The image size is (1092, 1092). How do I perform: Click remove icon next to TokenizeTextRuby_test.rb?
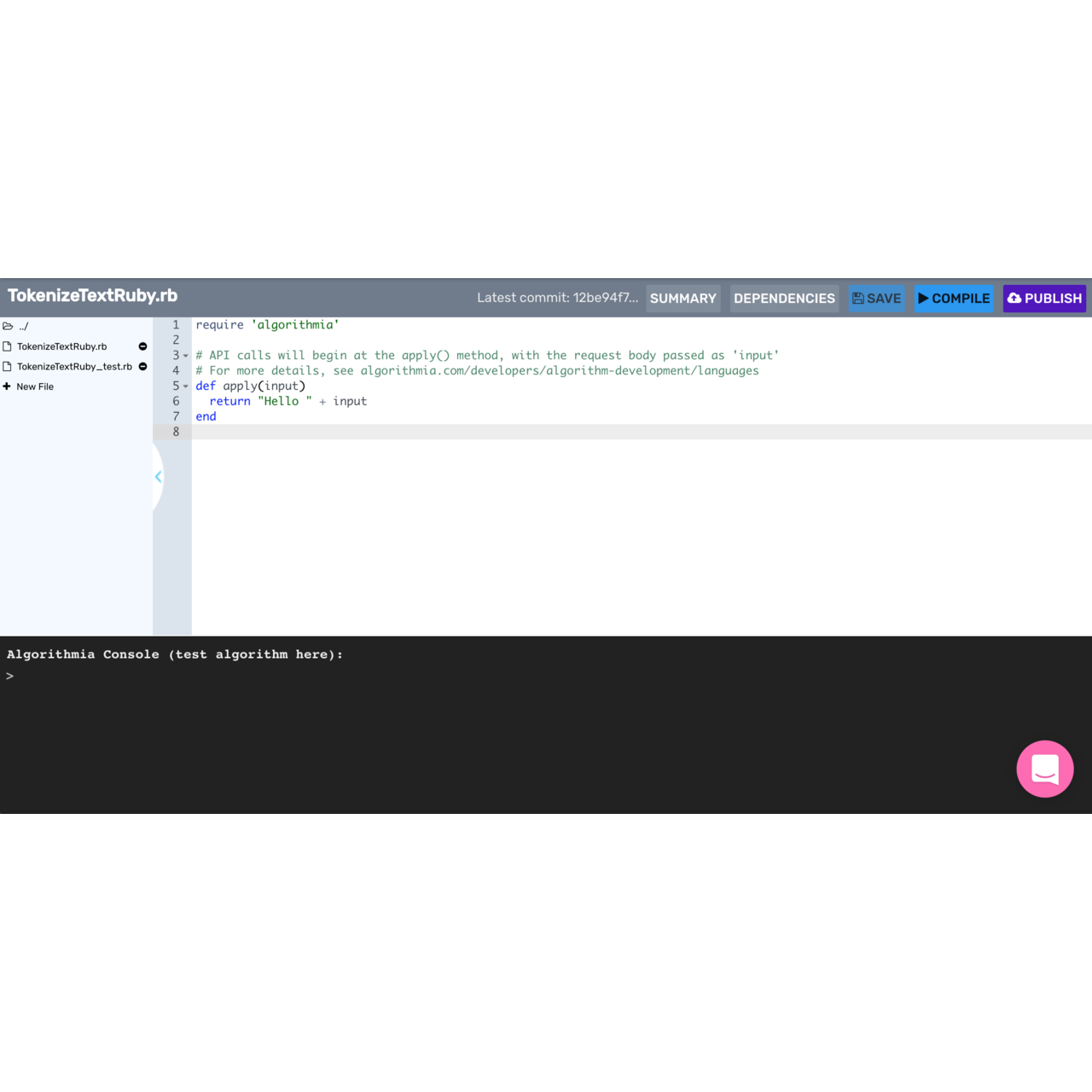click(x=142, y=366)
